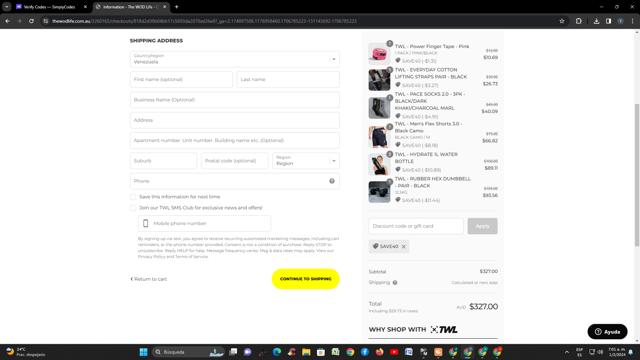Click the address bar URL
Screen dimensions: 640x360
(x=204, y=21)
